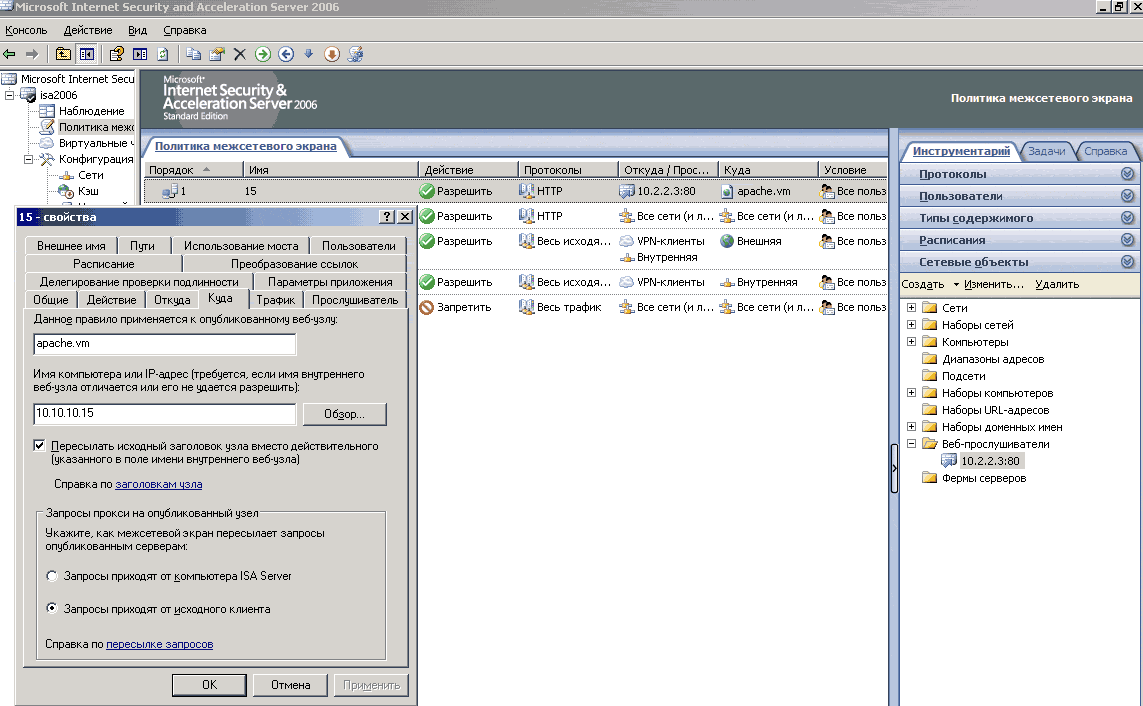
Task: Expand Компьютеры folder in toolbox
Action: pyautogui.click(x=911, y=341)
